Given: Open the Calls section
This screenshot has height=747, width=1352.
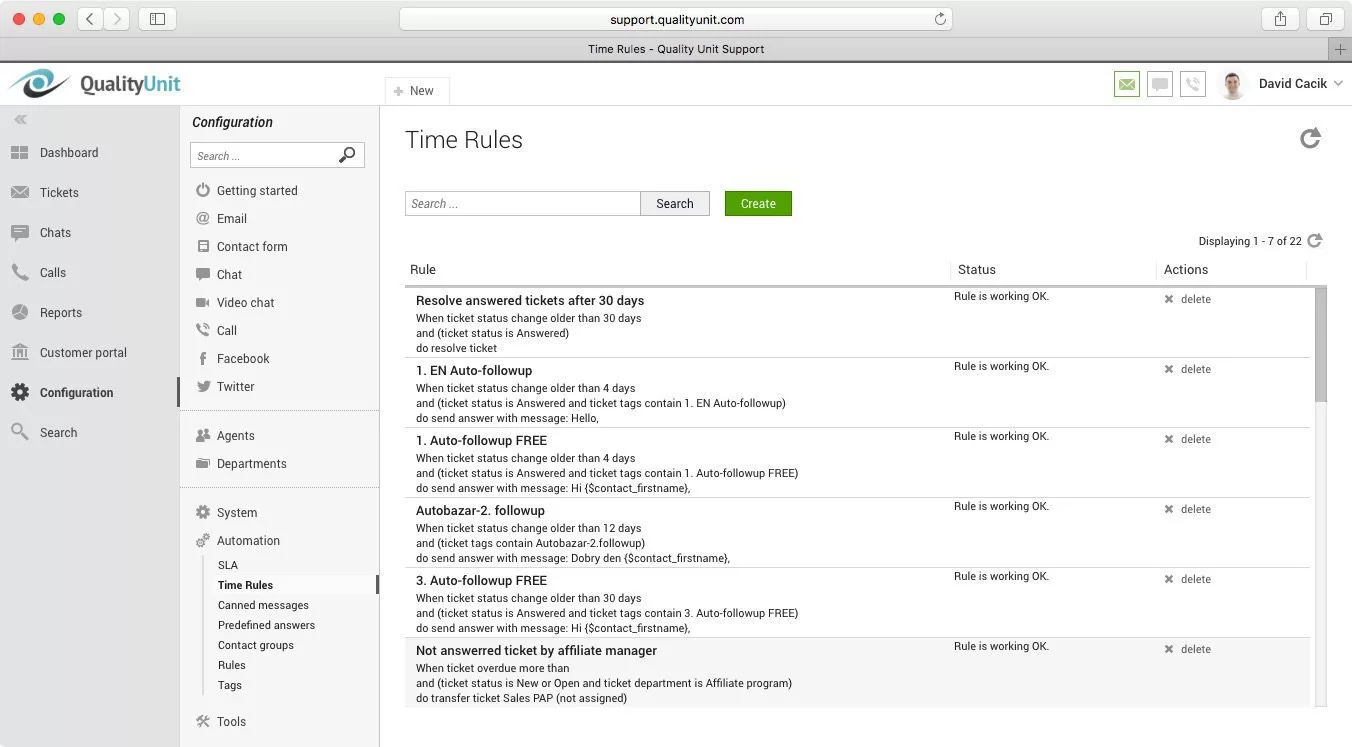Looking at the screenshot, I should click(53, 272).
